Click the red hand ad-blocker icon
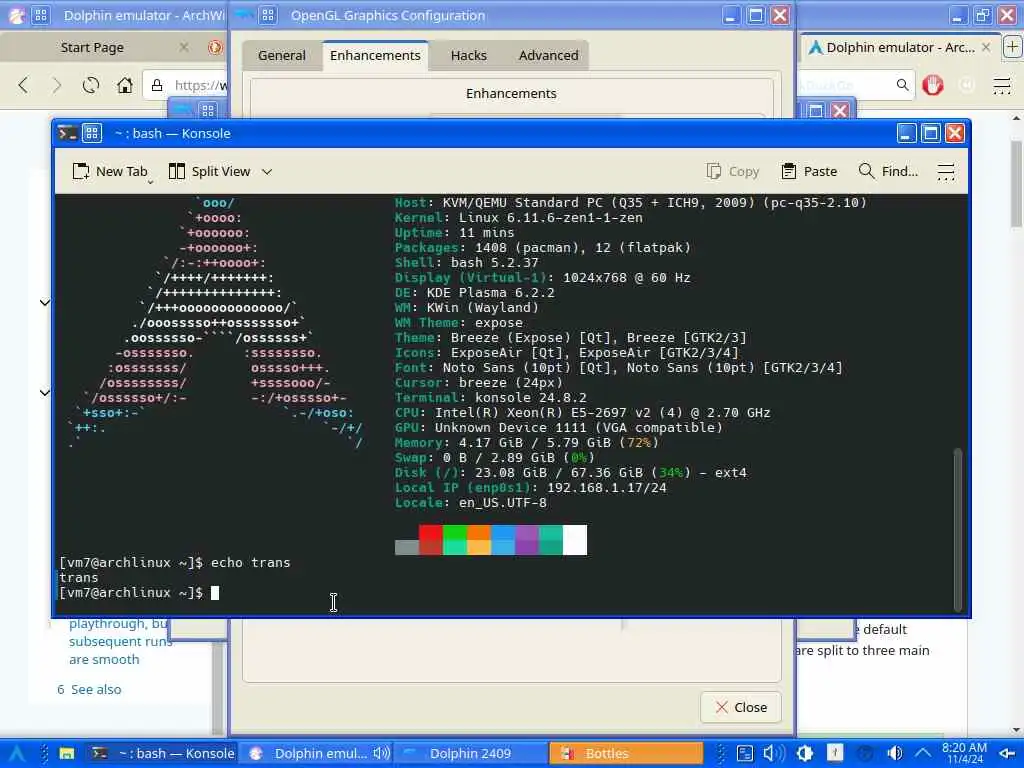Screen dimensions: 1024x768 coord(933,85)
